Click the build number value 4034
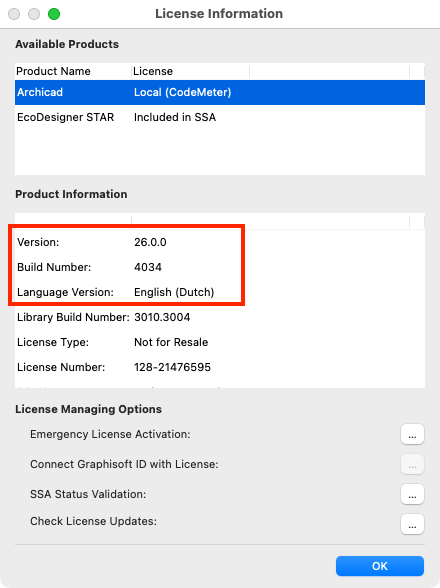This screenshot has height=588, width=440. [x=148, y=267]
